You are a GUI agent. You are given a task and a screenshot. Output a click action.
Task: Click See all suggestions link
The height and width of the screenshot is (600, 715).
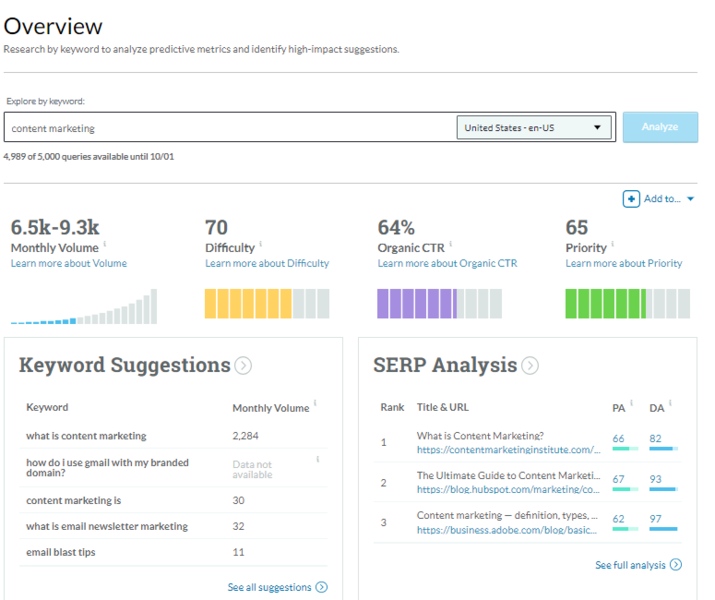click(269, 587)
